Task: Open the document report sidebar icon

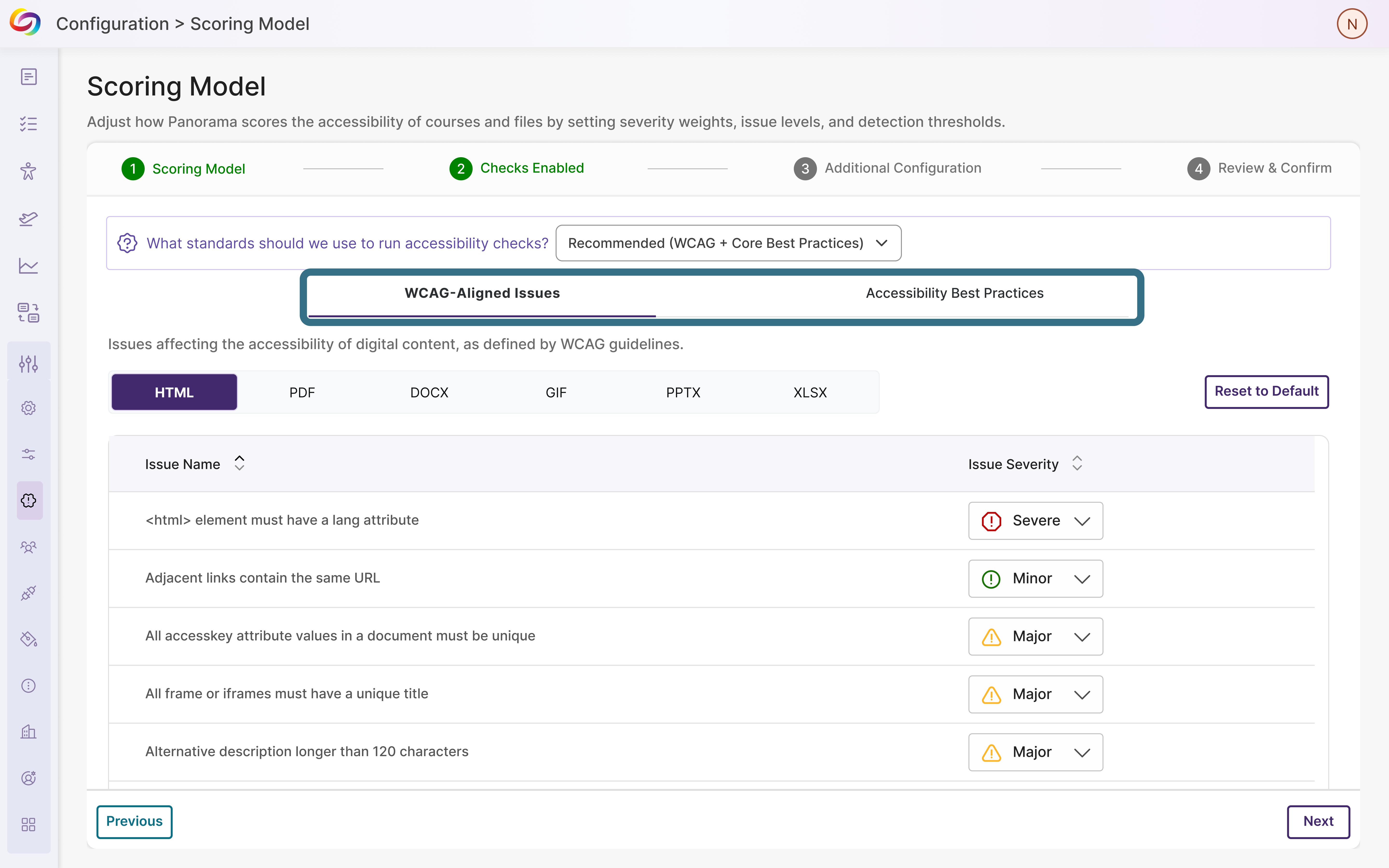Action: (29, 76)
